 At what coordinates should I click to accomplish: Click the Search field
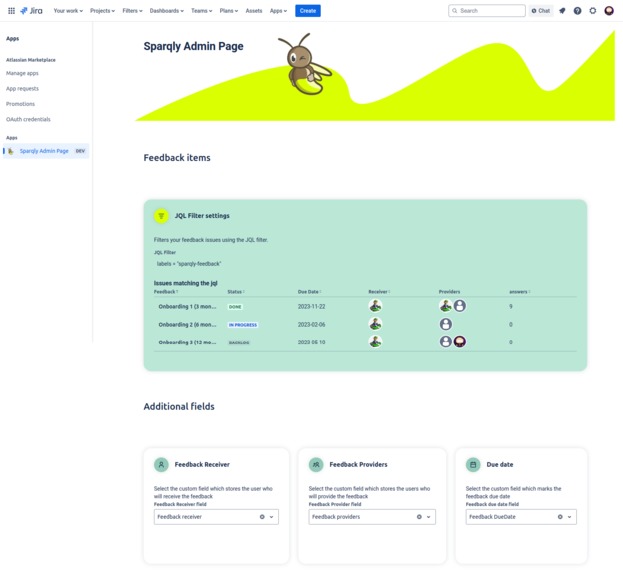tap(487, 11)
